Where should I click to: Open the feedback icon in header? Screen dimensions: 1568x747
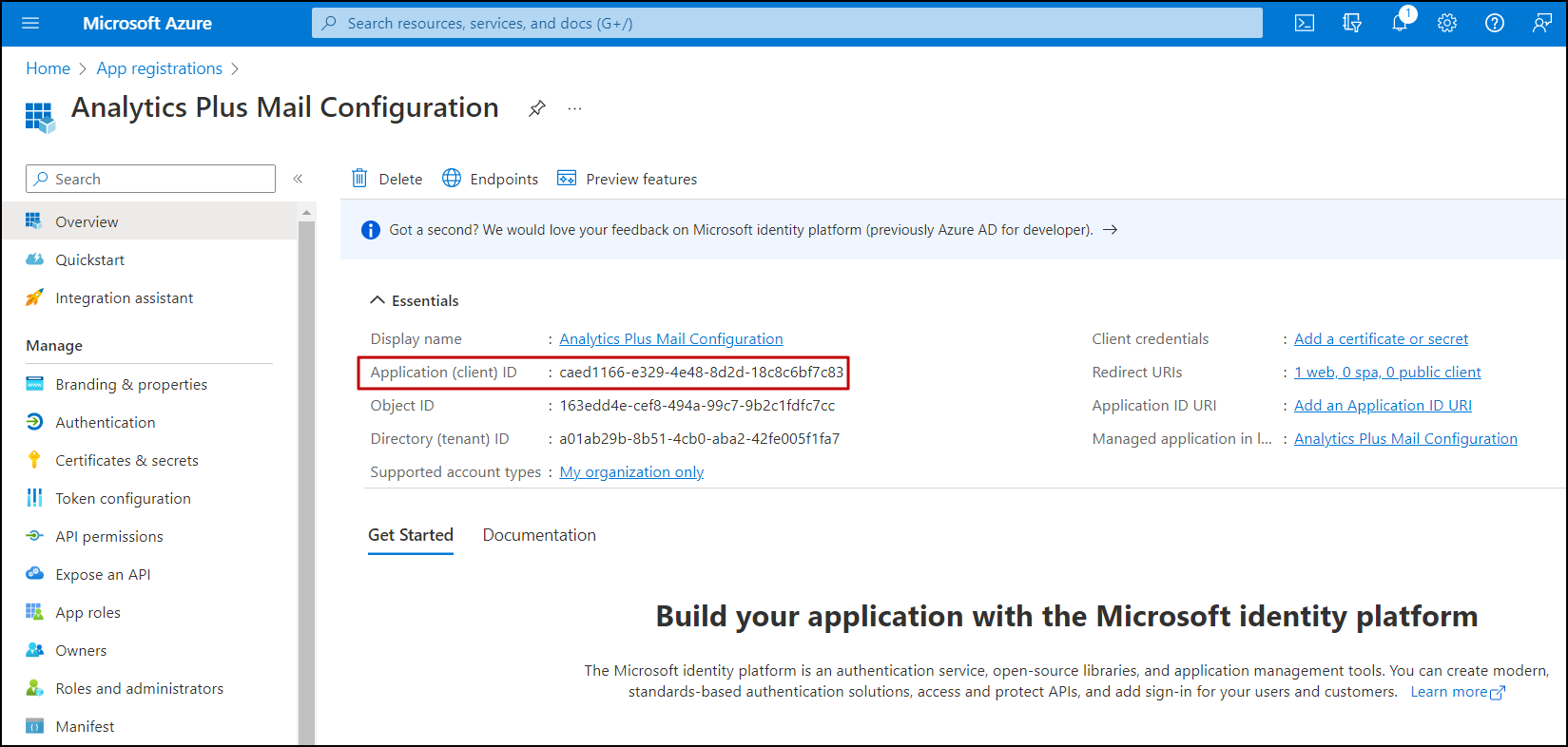(1542, 23)
